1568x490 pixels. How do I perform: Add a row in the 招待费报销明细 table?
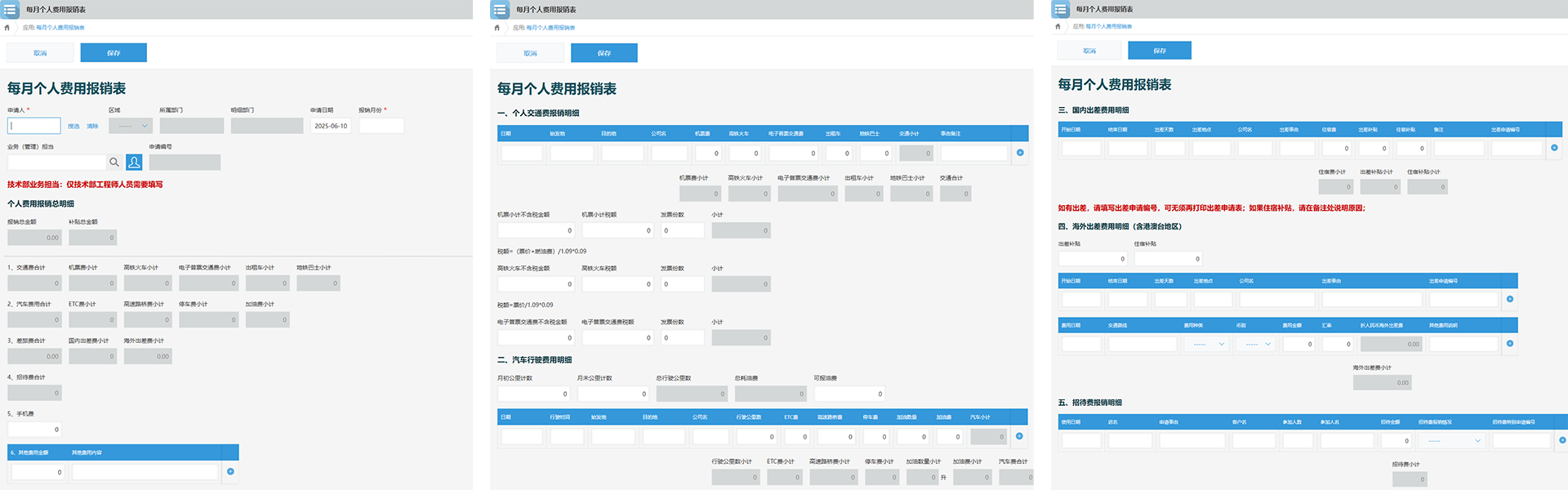point(1561,440)
